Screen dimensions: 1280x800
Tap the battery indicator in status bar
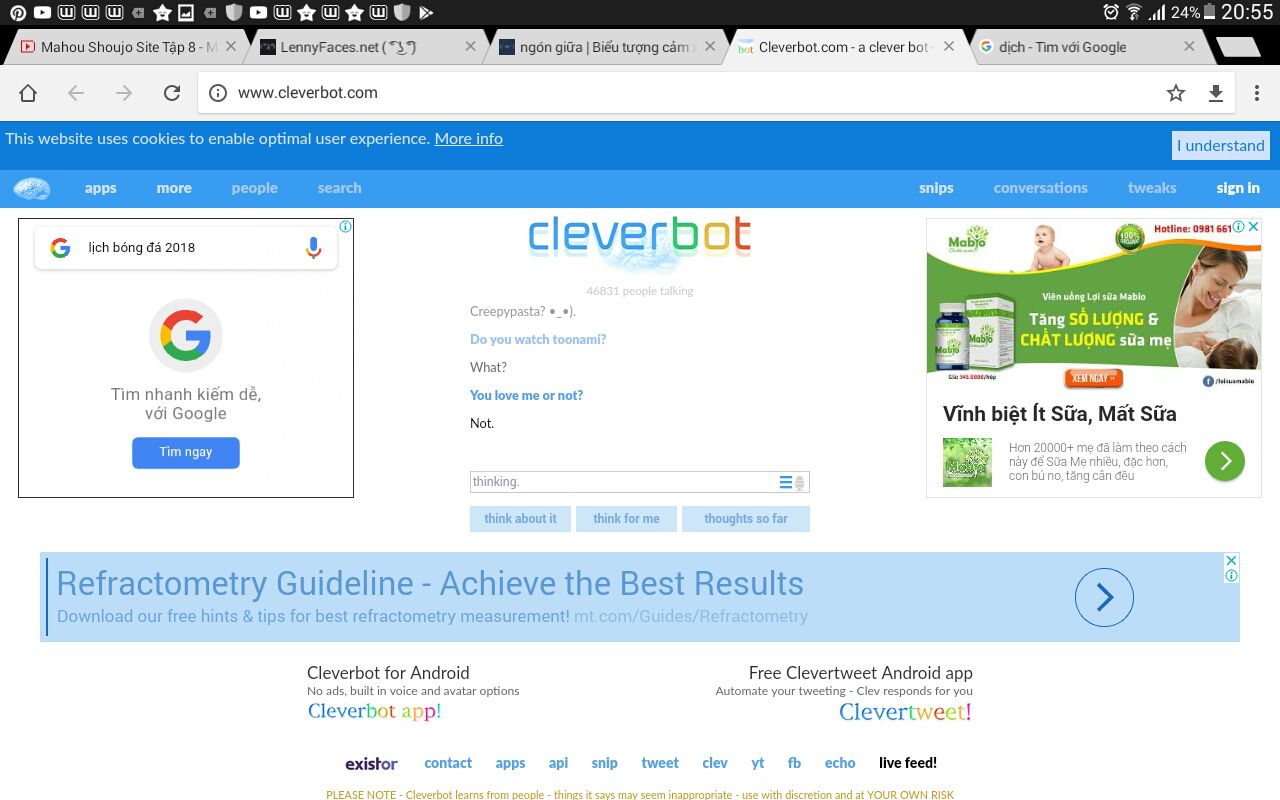pyautogui.click(x=1210, y=12)
